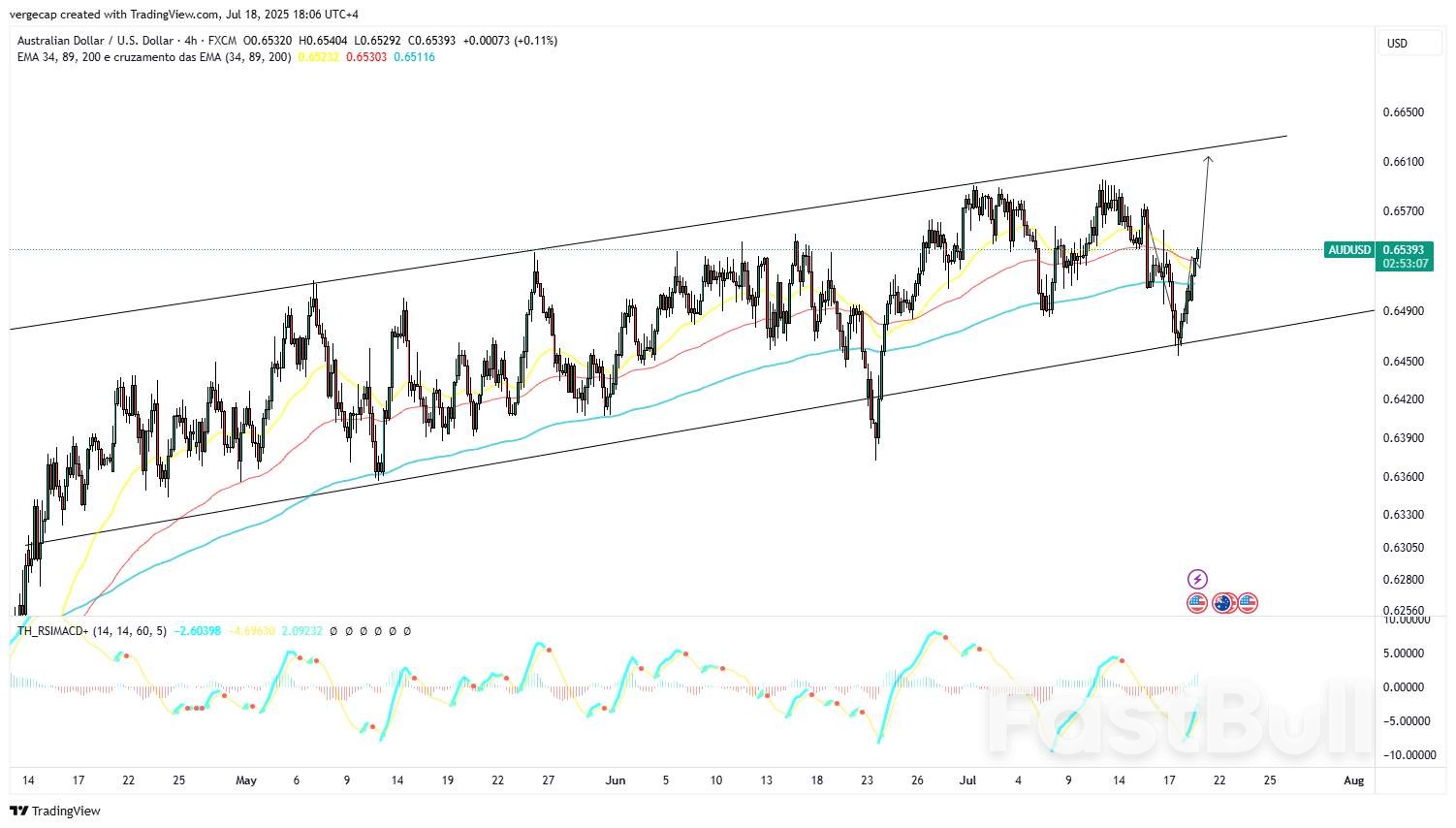Toggle the fourth ø visibility symbol
The image size is (1456, 828).
click(x=378, y=631)
